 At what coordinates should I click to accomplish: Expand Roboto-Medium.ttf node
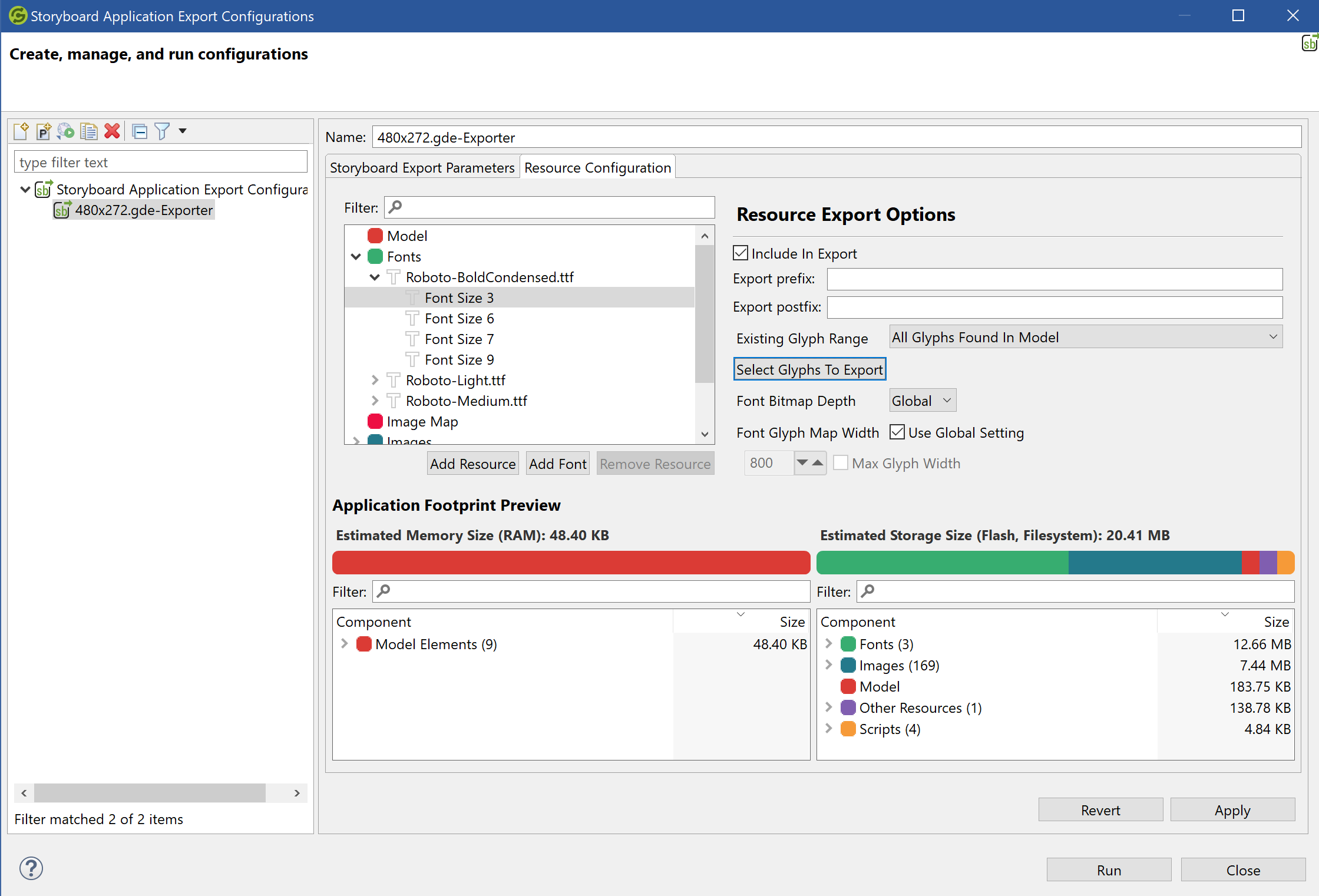[x=375, y=401]
